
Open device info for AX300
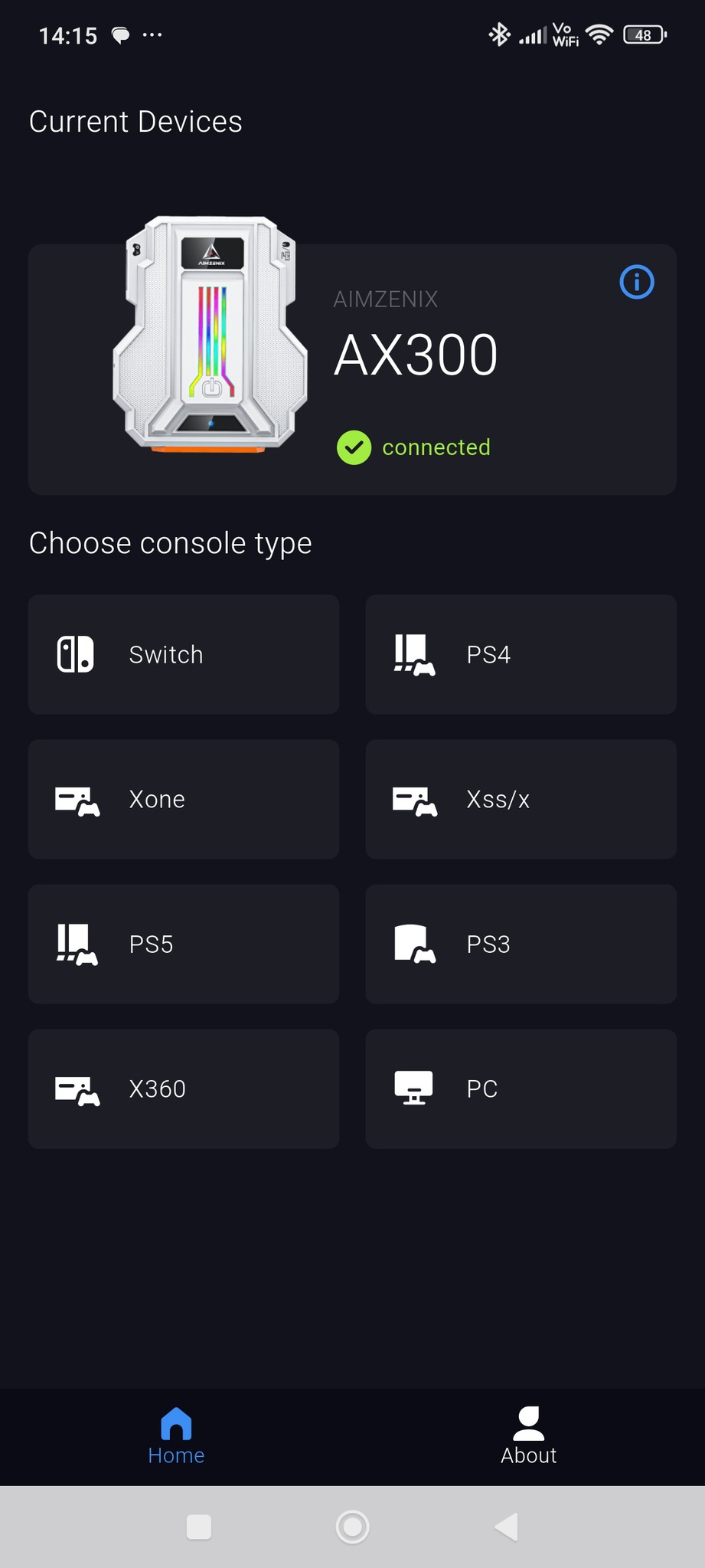click(636, 282)
